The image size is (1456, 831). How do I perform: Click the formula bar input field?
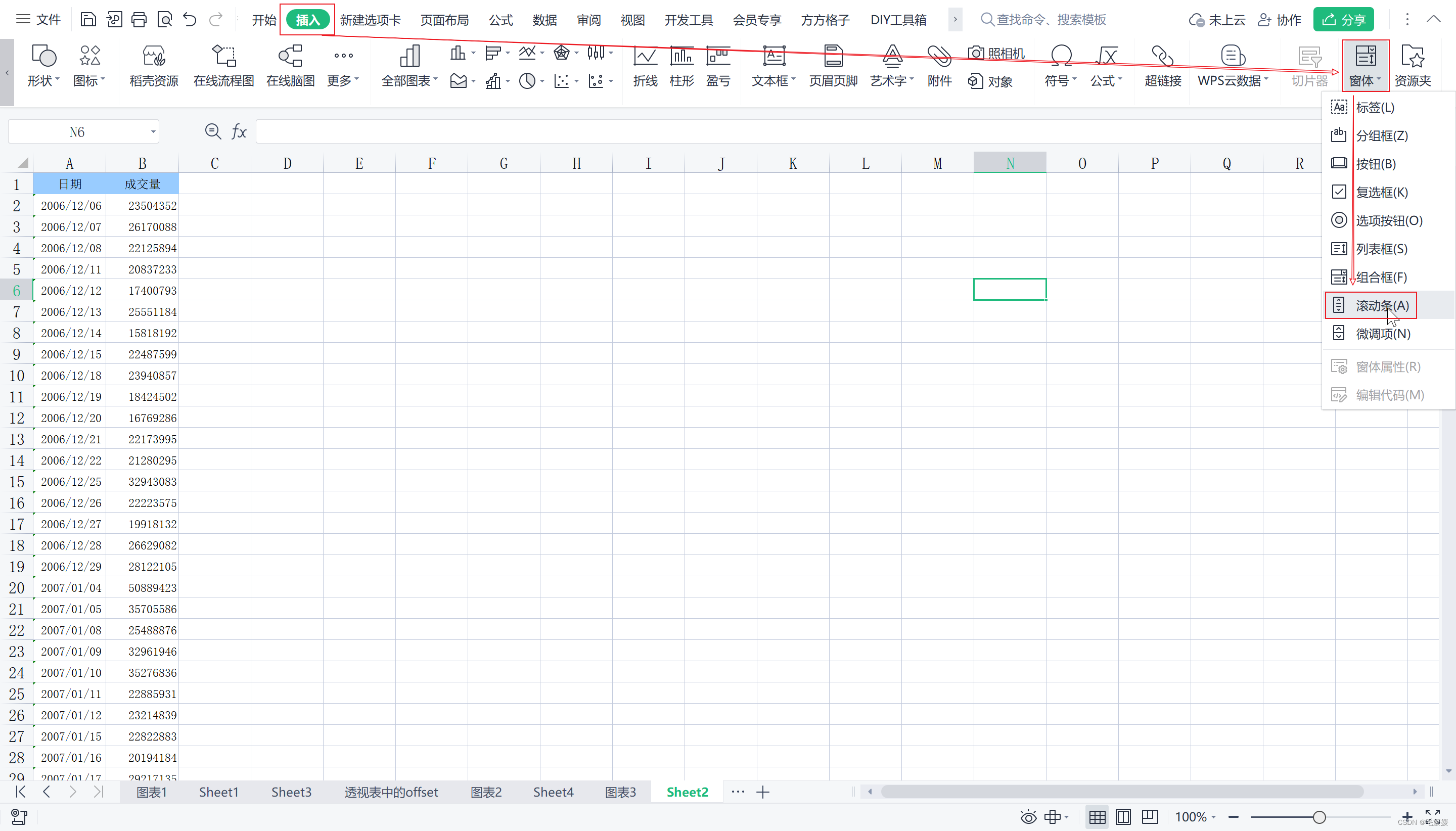(x=788, y=132)
